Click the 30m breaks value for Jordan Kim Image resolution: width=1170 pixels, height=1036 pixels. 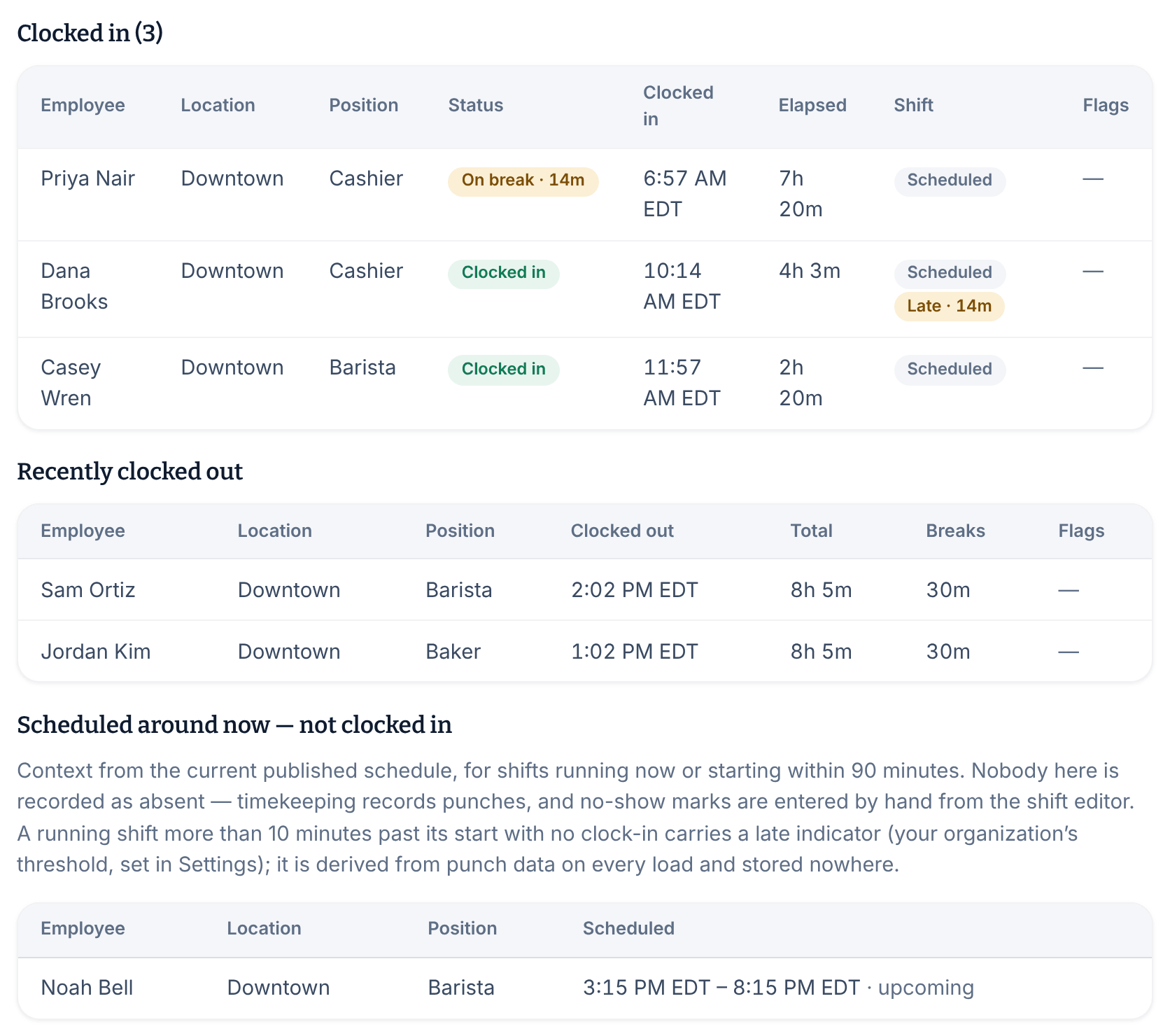tap(948, 652)
